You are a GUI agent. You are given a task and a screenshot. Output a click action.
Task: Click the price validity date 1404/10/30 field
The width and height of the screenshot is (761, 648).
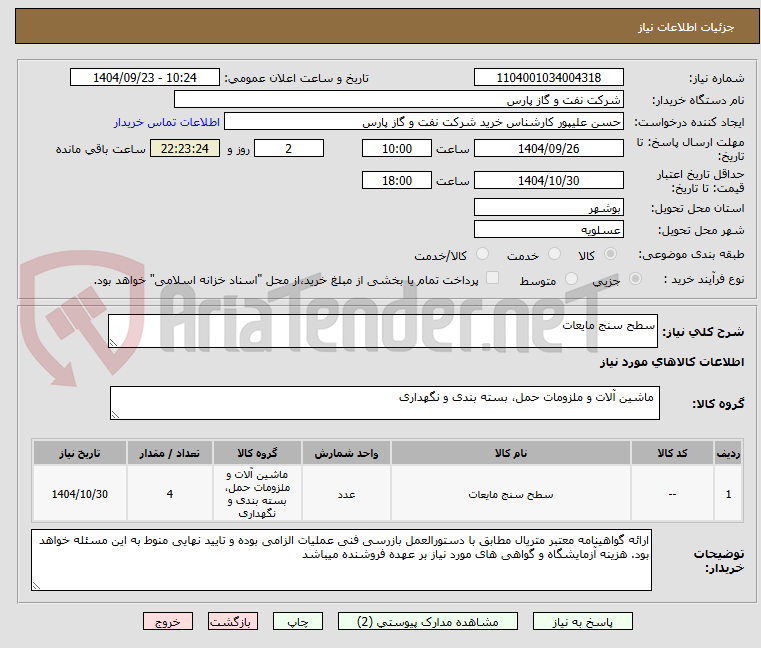pyautogui.click(x=548, y=180)
